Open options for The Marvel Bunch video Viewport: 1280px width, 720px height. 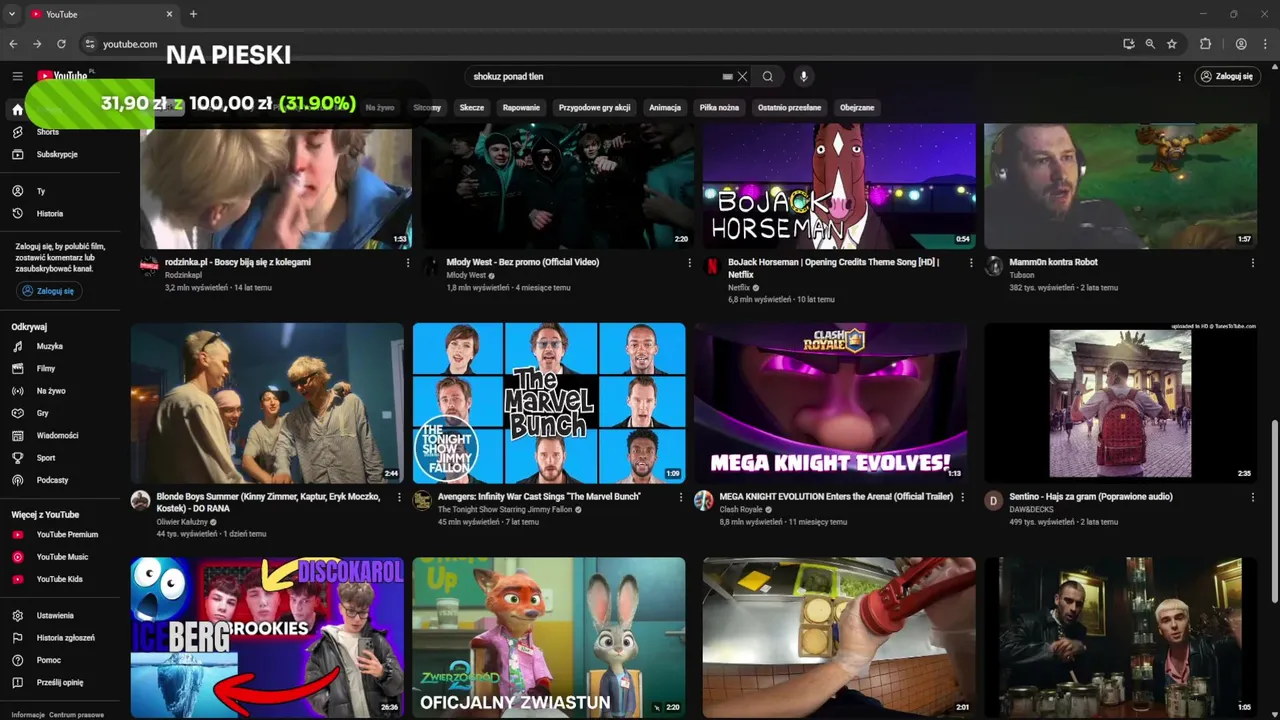[681, 497]
